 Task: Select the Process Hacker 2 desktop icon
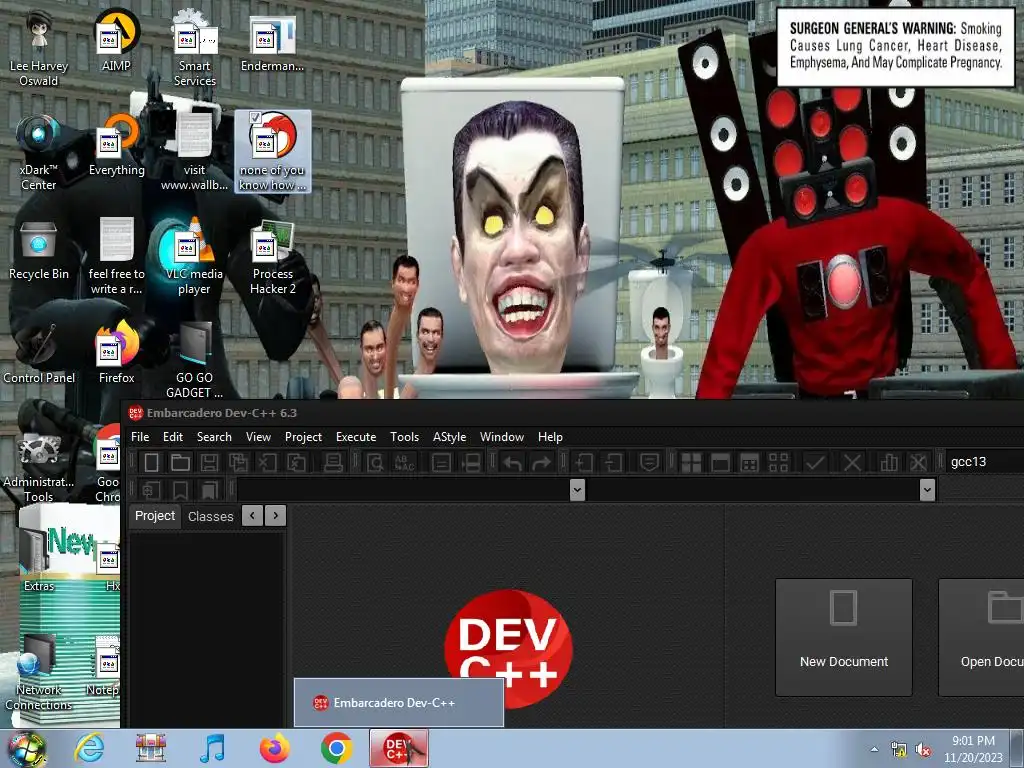point(273,257)
